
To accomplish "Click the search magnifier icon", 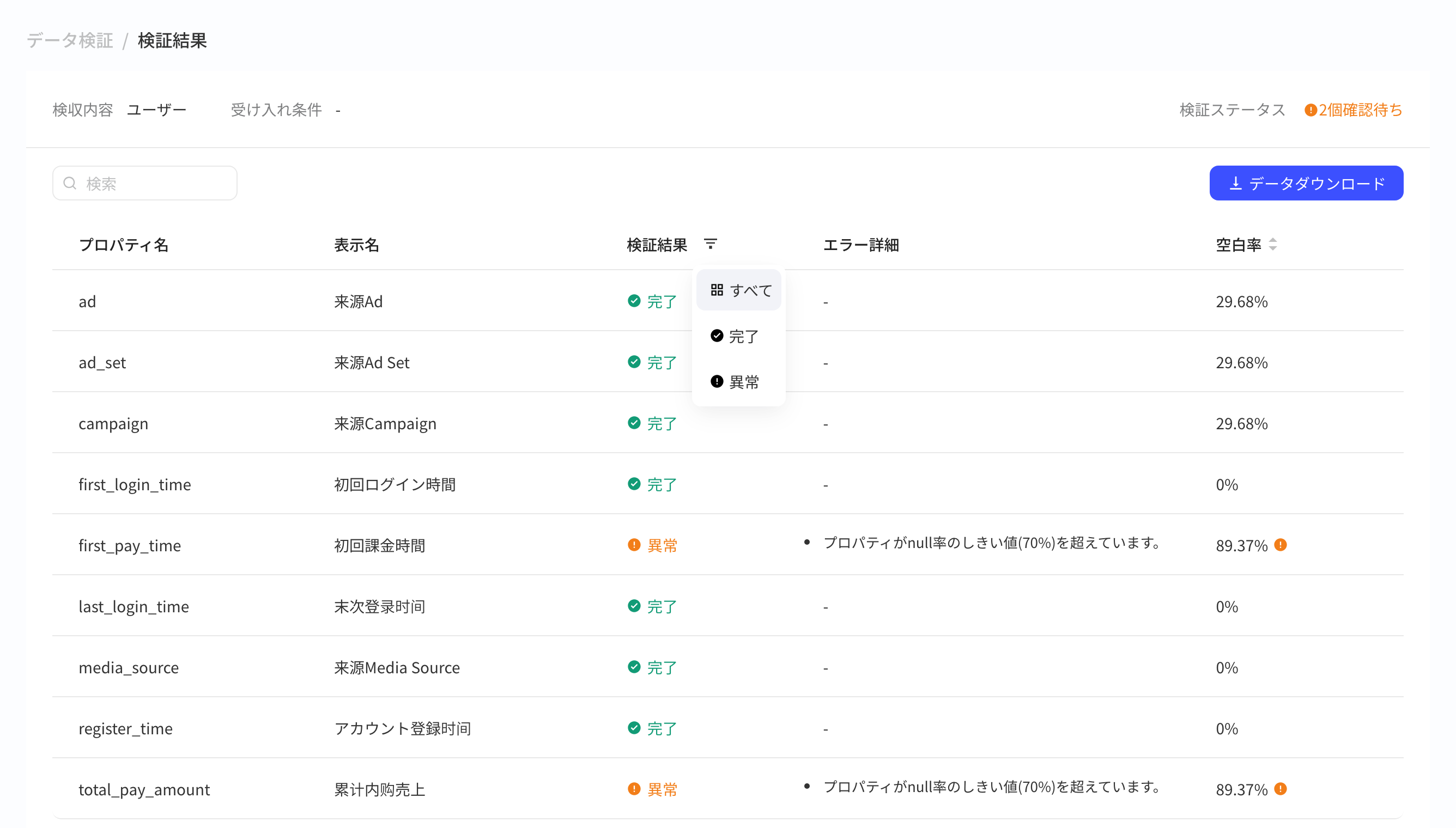I will tap(70, 183).
